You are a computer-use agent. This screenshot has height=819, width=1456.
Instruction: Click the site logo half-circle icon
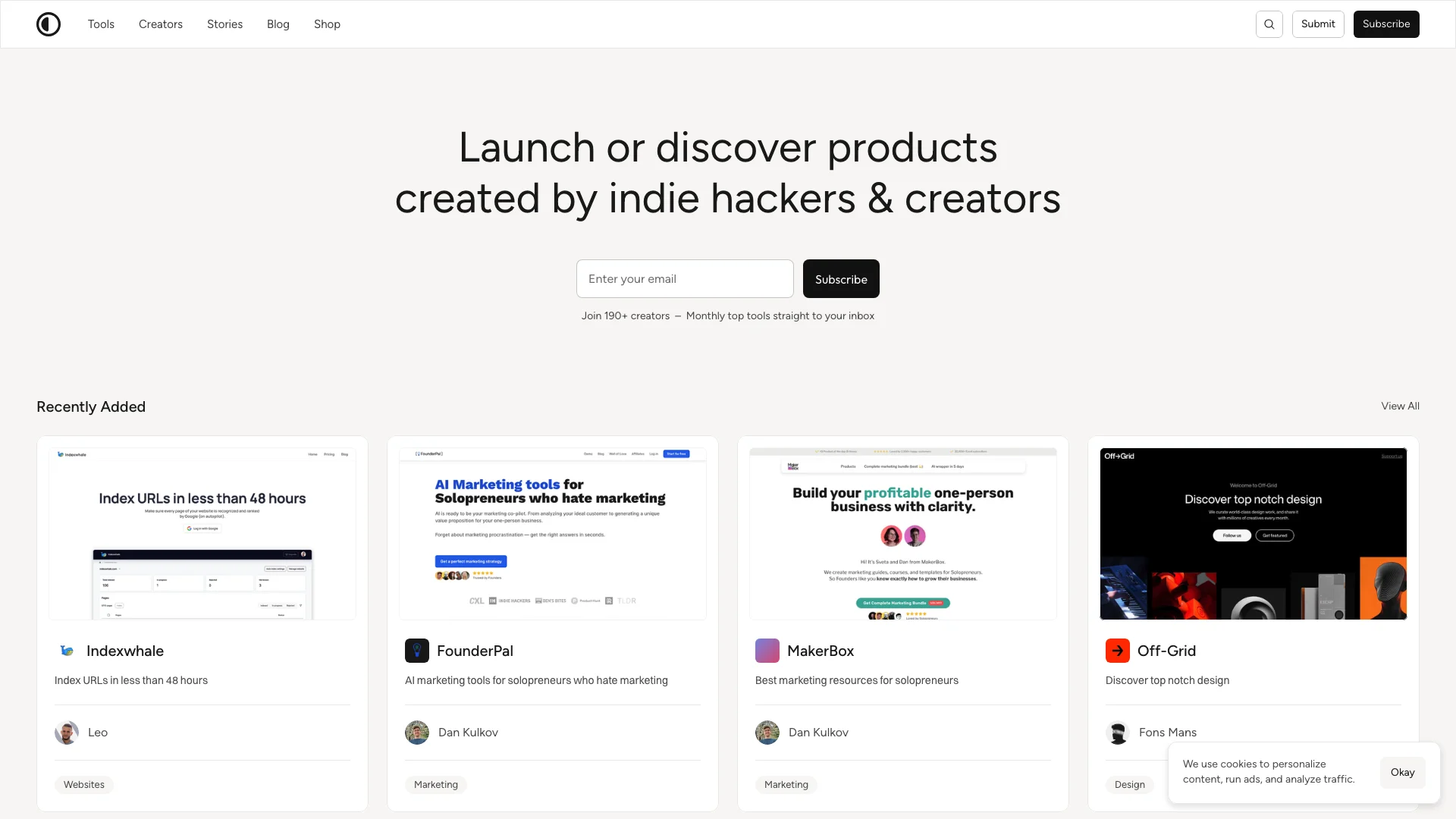(48, 24)
